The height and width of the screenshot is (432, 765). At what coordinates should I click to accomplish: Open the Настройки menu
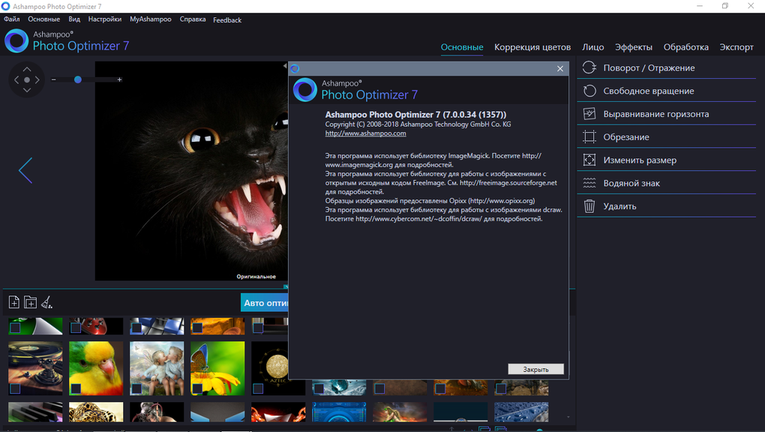tap(105, 19)
